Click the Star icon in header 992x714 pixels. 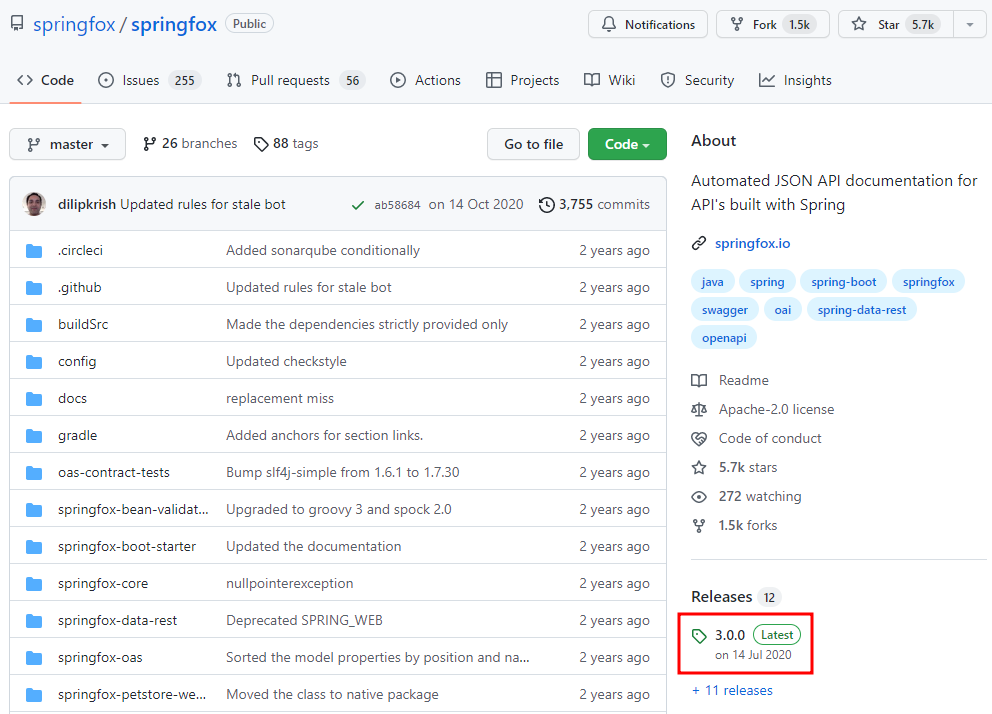[859, 24]
